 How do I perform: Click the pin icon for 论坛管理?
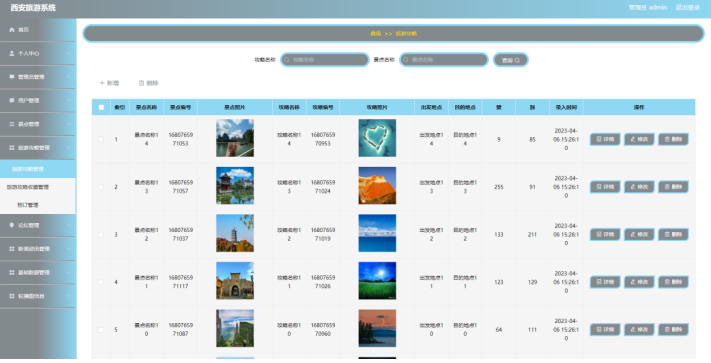(x=12, y=225)
